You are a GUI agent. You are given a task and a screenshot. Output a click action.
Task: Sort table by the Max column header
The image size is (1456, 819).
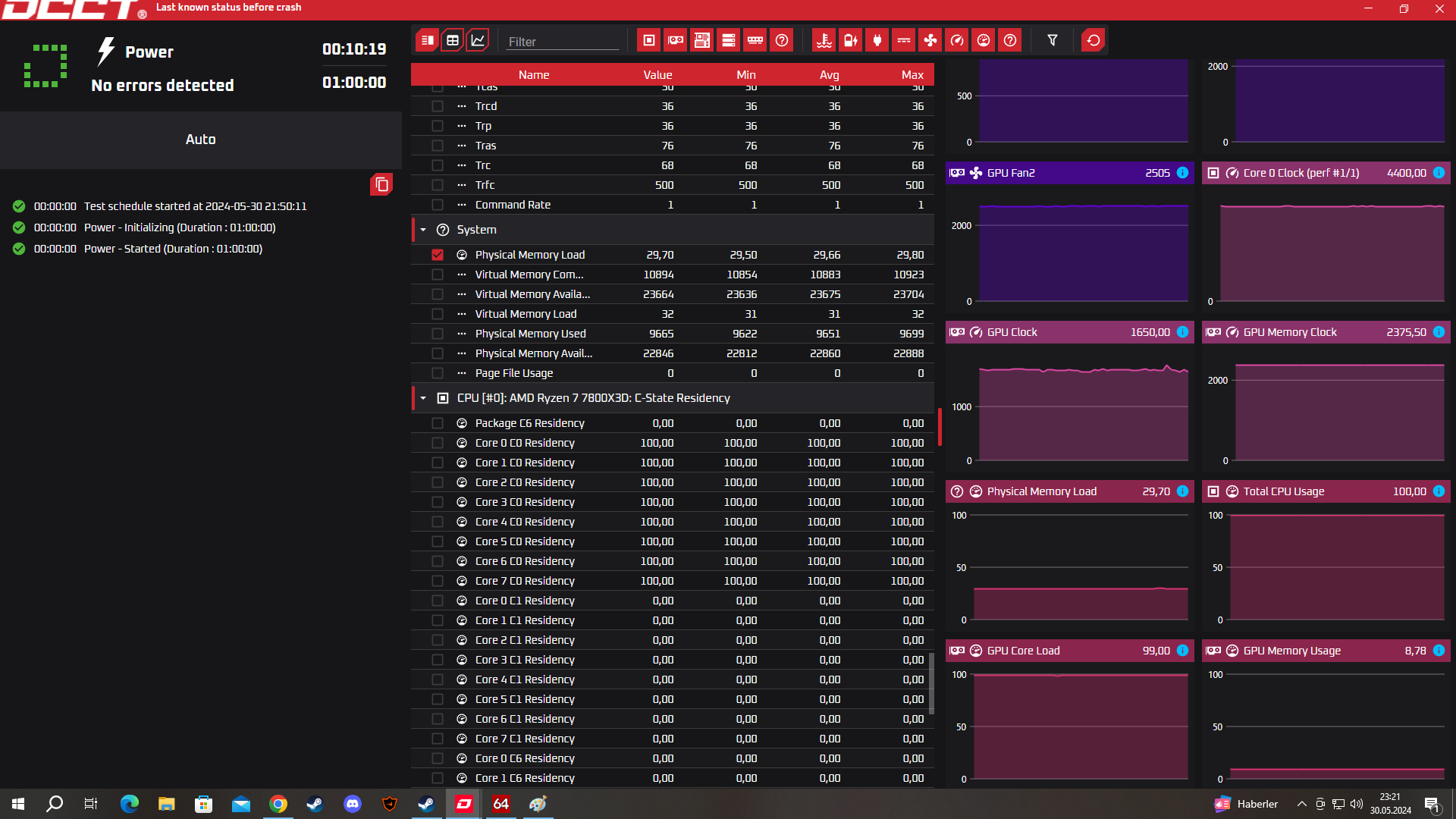tap(912, 74)
